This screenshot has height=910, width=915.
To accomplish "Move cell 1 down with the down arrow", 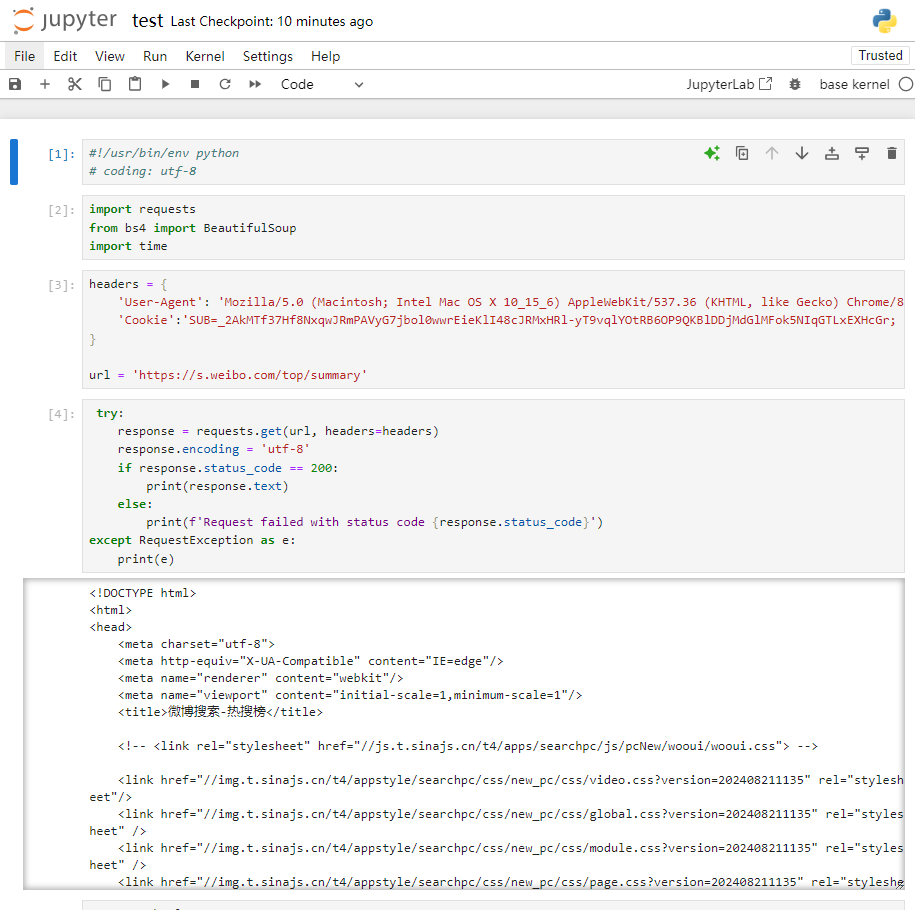I will pos(802,153).
